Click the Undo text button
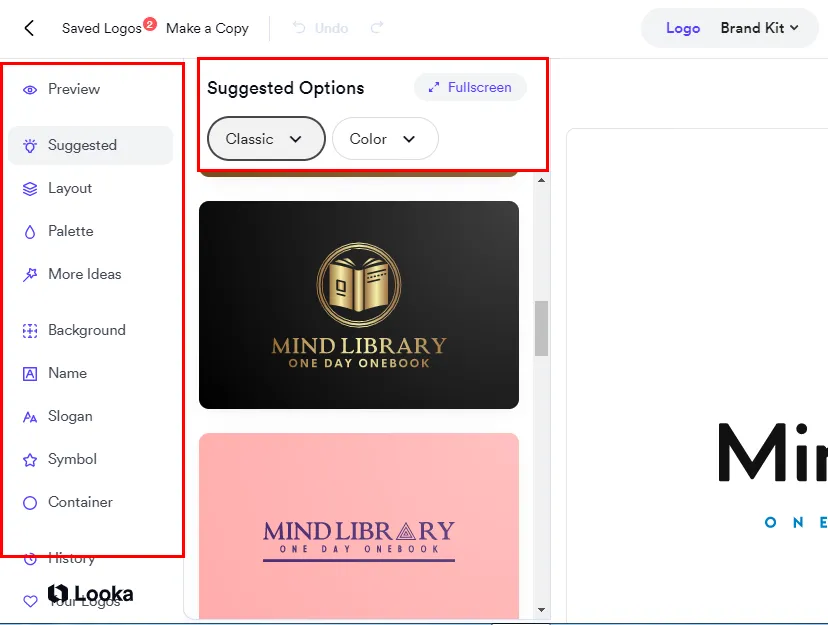Viewport: 828px width, 625px height. pos(331,29)
